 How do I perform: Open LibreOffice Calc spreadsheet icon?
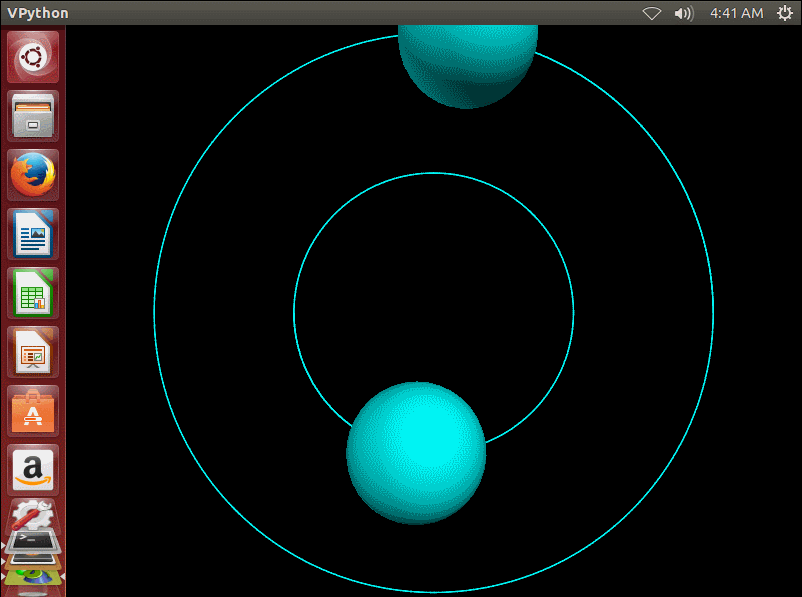click(x=33, y=293)
